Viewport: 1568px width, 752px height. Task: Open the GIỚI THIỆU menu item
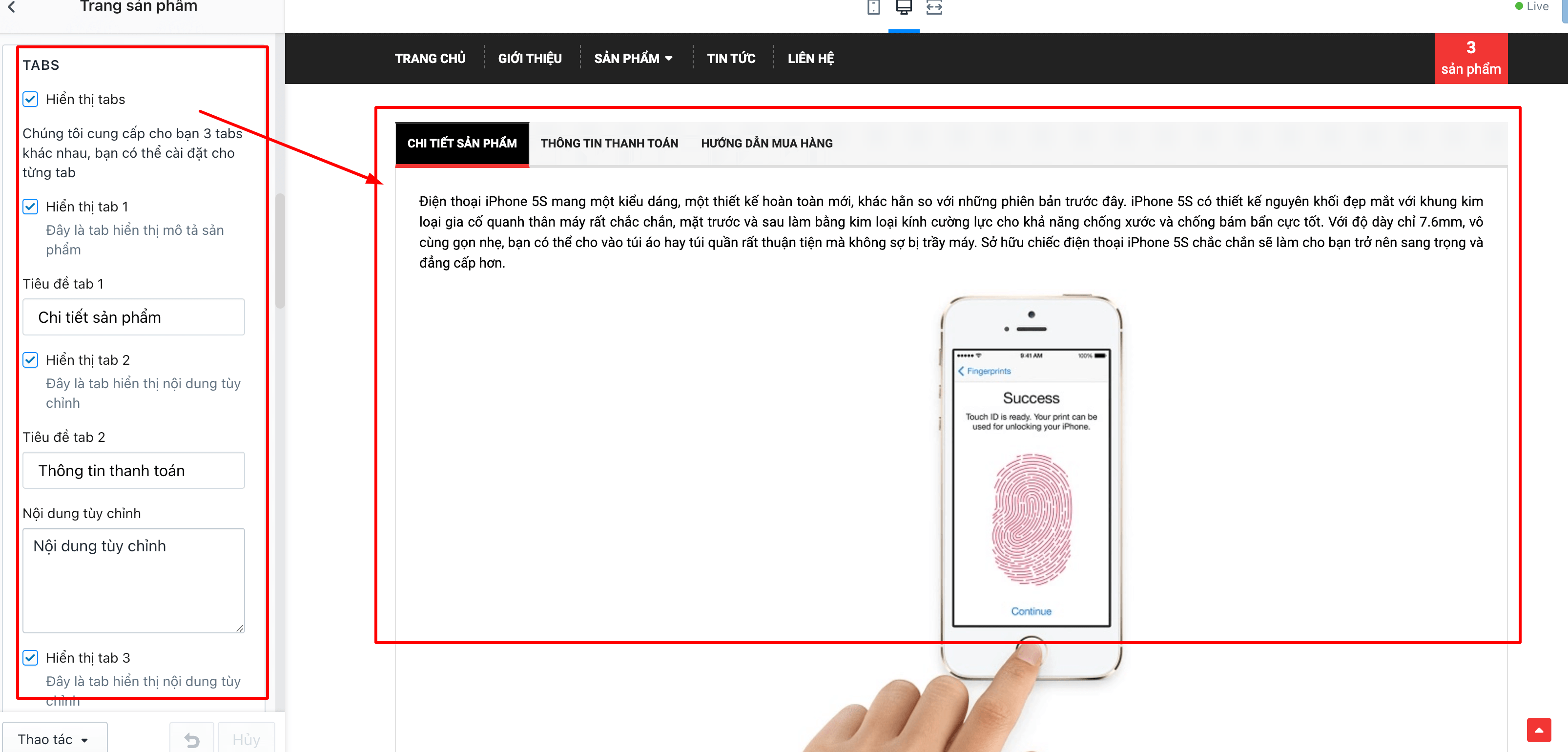[x=530, y=59]
